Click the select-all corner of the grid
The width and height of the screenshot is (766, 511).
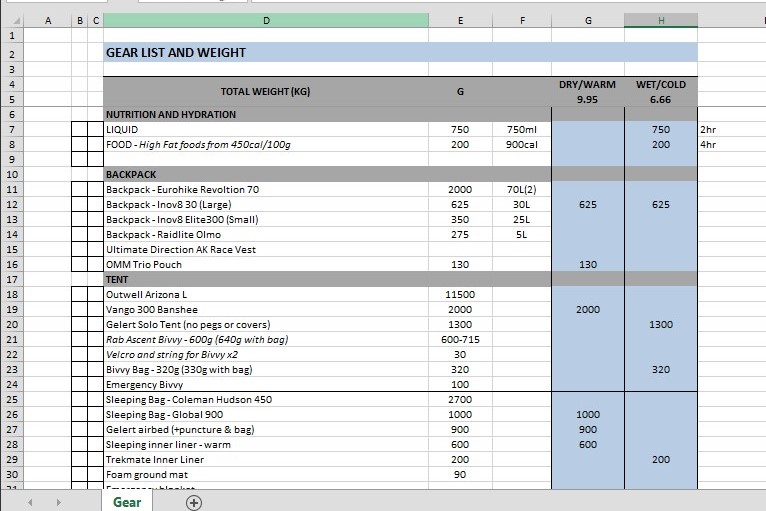coord(12,20)
